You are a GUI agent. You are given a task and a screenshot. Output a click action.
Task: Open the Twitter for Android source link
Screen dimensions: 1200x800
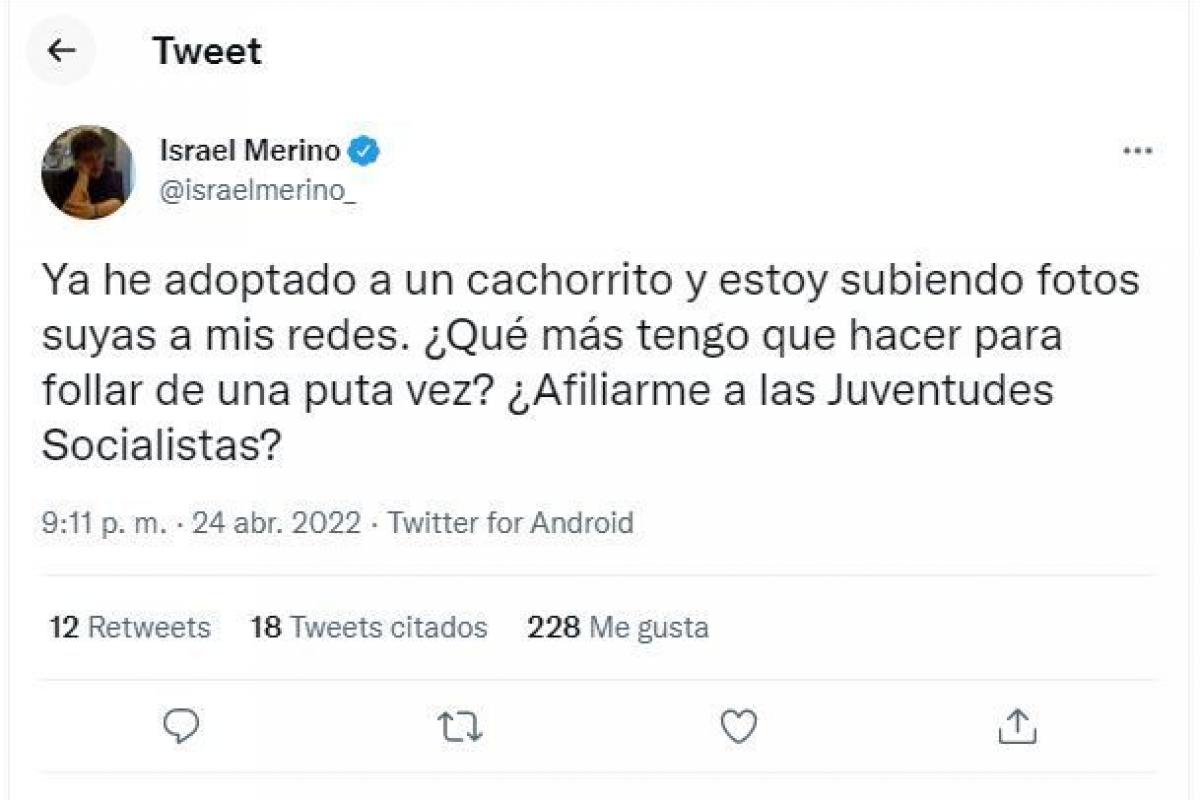(510, 522)
